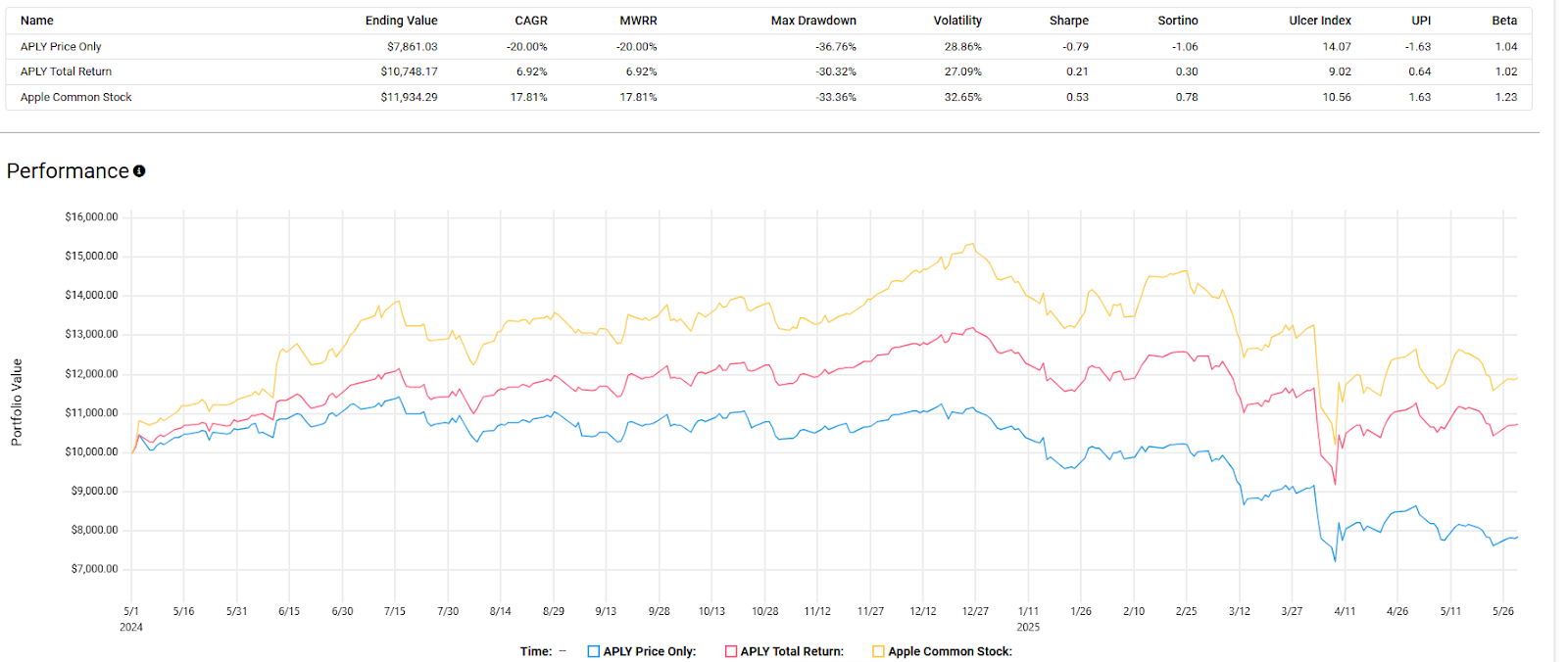The width and height of the screenshot is (1568, 662).
Task: Select the APLY Price Only row name
Action: [61, 47]
